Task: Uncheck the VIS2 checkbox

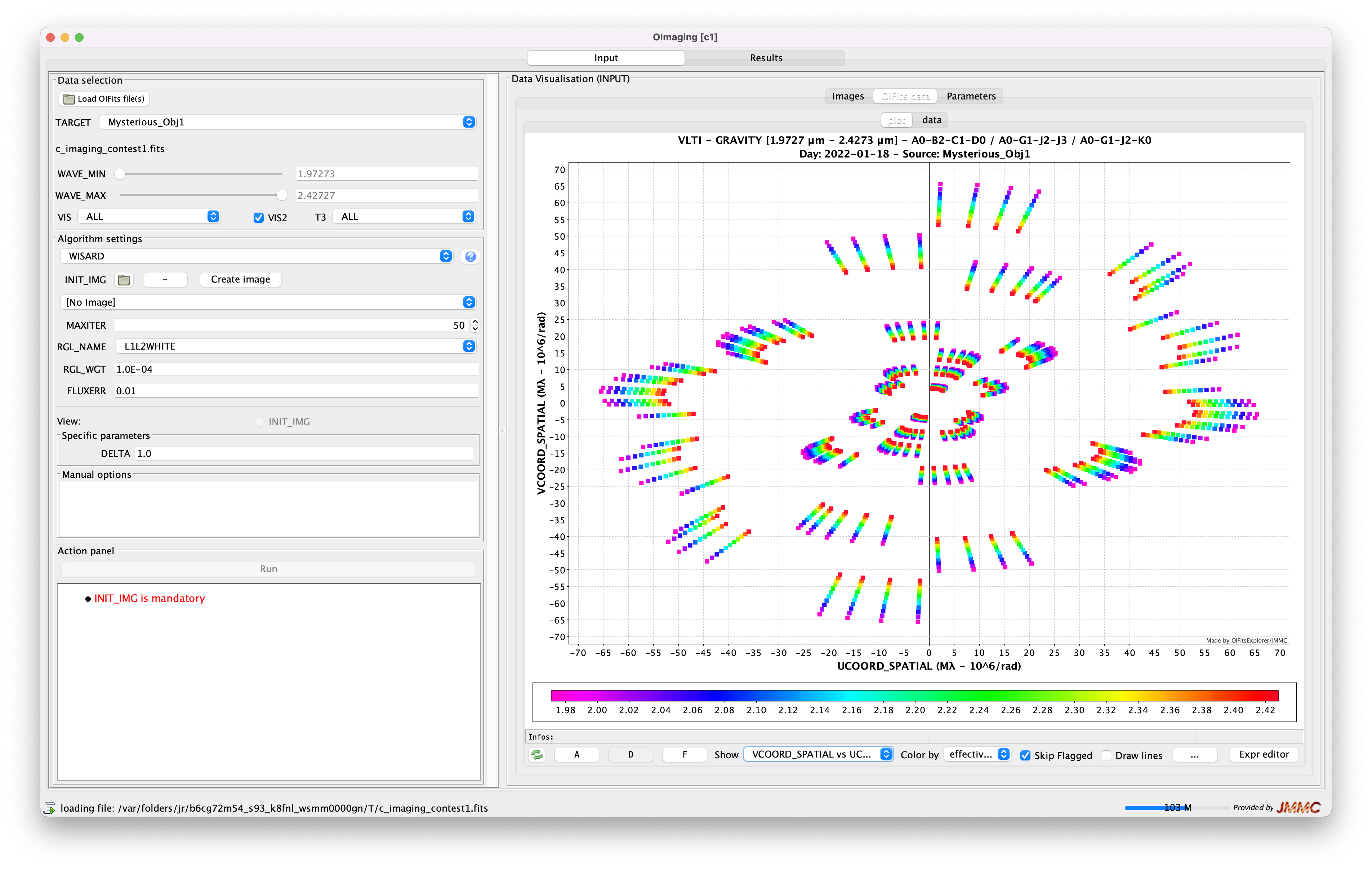Action: click(x=259, y=218)
